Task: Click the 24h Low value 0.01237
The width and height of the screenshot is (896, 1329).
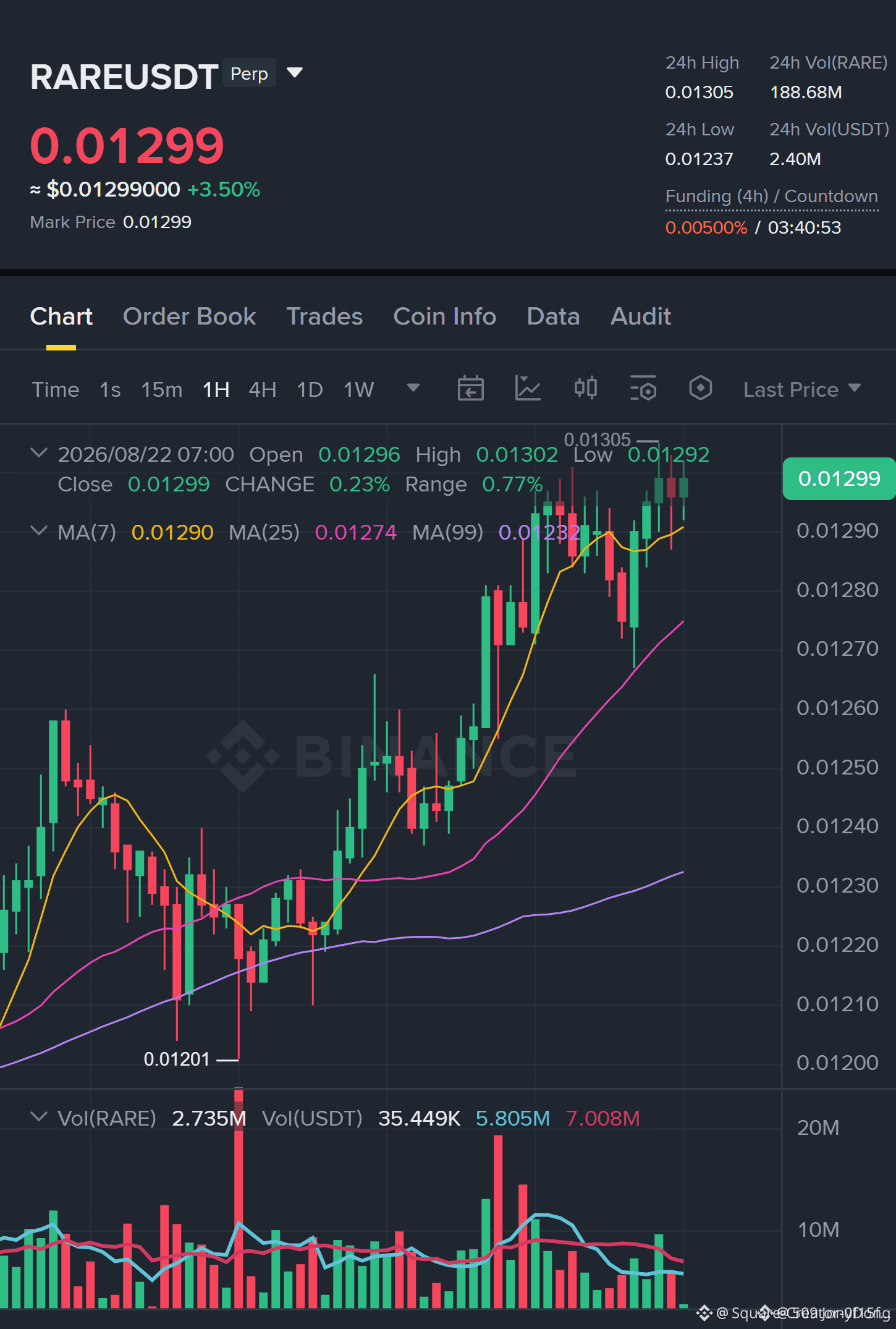Action: click(x=699, y=159)
